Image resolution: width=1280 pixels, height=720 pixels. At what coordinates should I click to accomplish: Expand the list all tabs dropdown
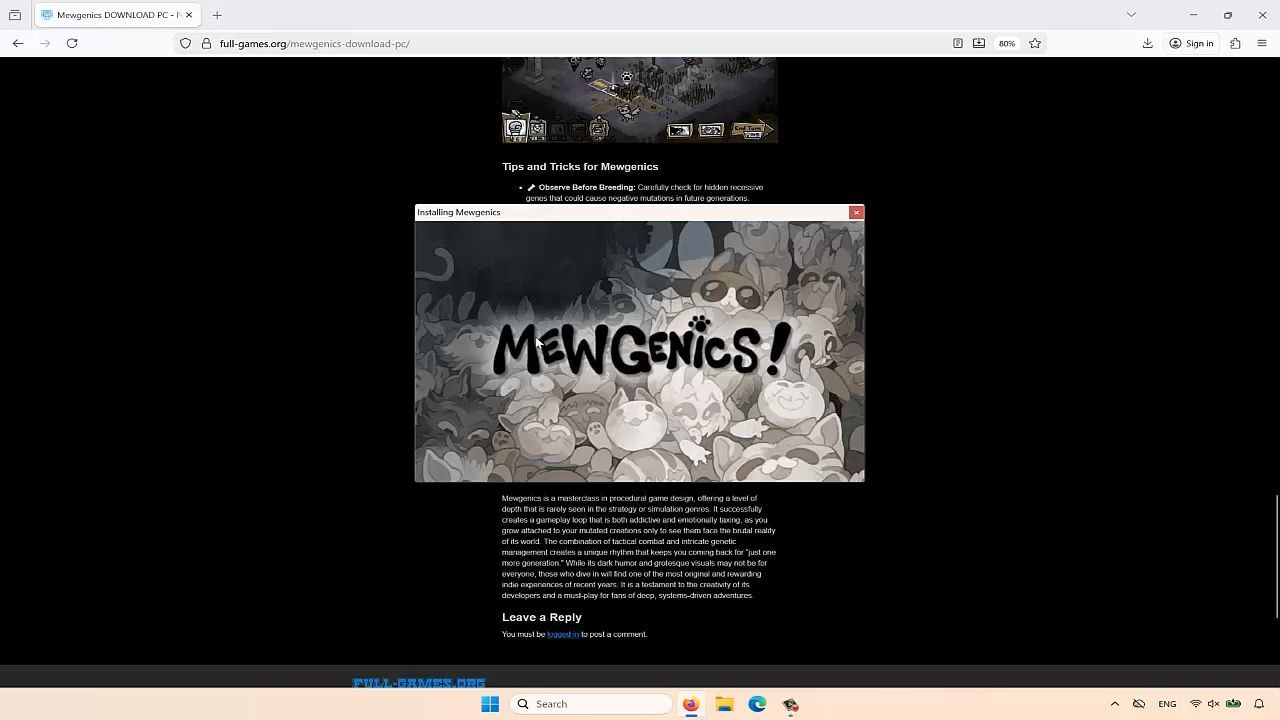pyautogui.click(x=1131, y=15)
